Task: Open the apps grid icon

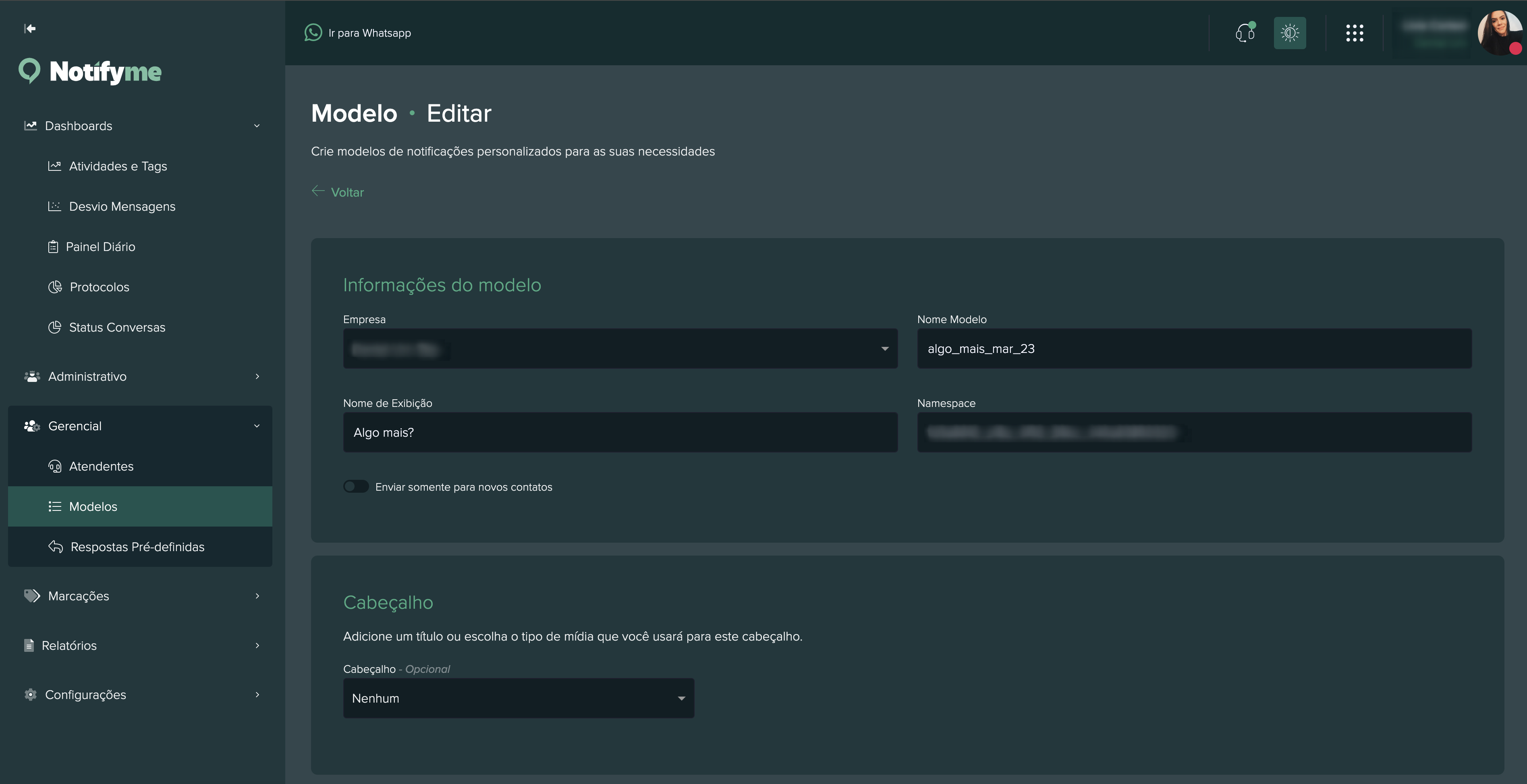Action: click(x=1354, y=33)
